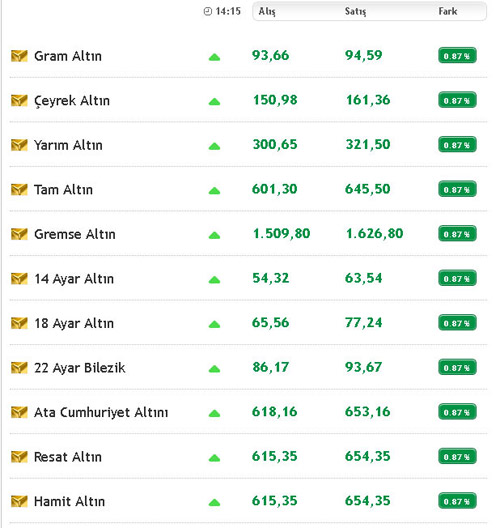Click the 0.87% badge for Gram Altın

pyautogui.click(x=457, y=56)
